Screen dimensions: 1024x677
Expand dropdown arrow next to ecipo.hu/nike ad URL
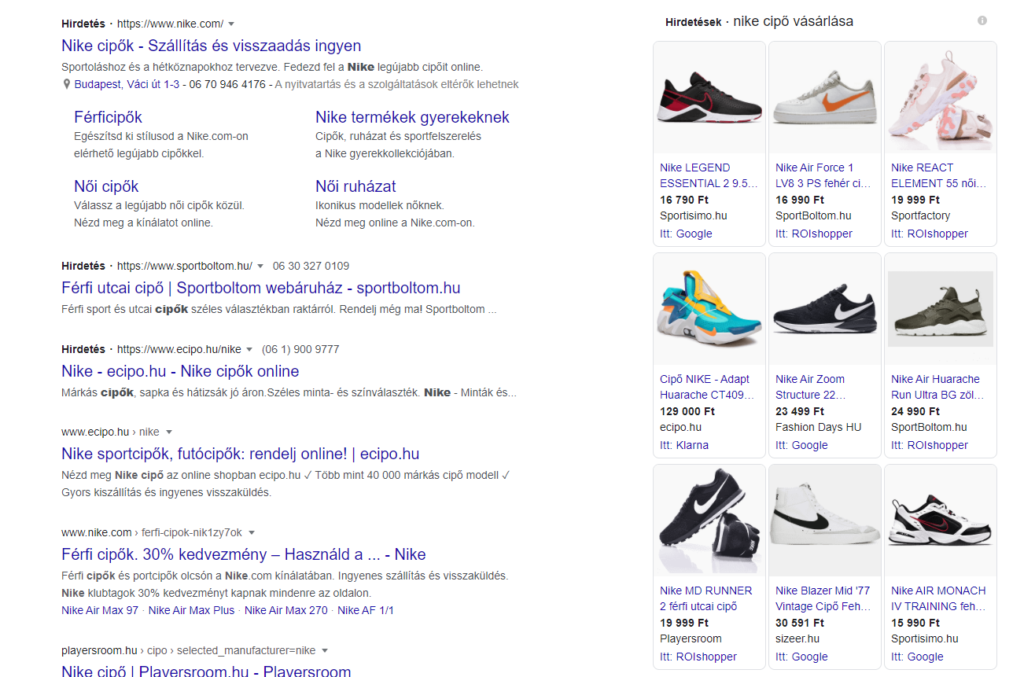point(249,350)
